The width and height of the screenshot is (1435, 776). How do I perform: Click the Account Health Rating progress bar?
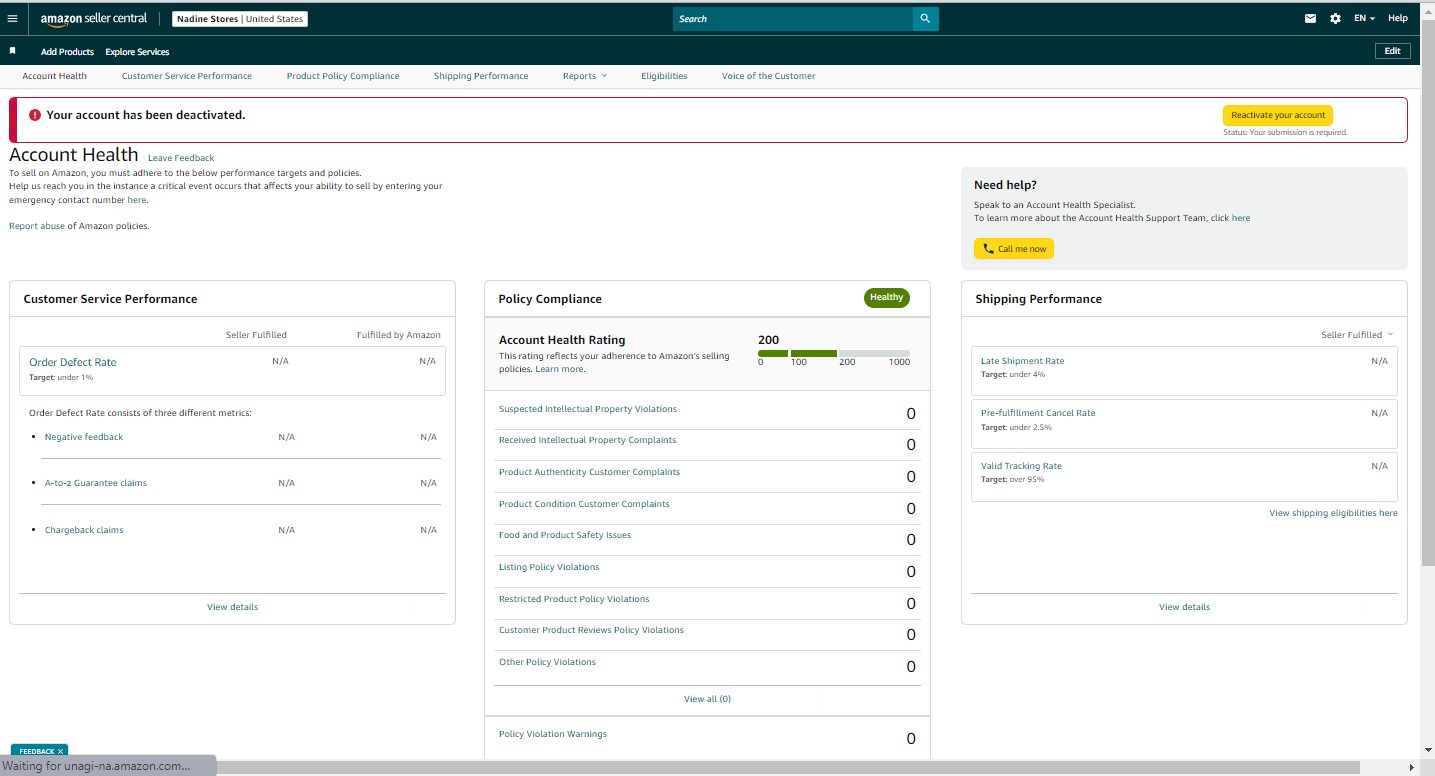(x=834, y=354)
